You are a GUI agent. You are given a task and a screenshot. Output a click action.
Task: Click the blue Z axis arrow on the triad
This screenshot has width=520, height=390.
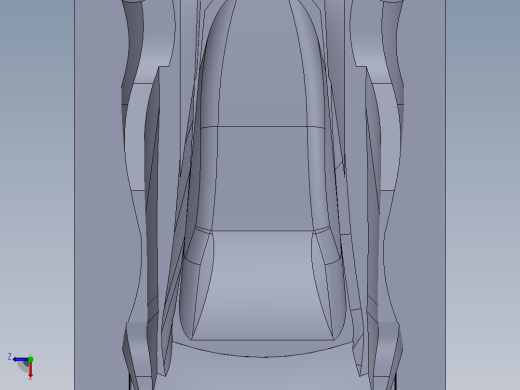pos(20,359)
